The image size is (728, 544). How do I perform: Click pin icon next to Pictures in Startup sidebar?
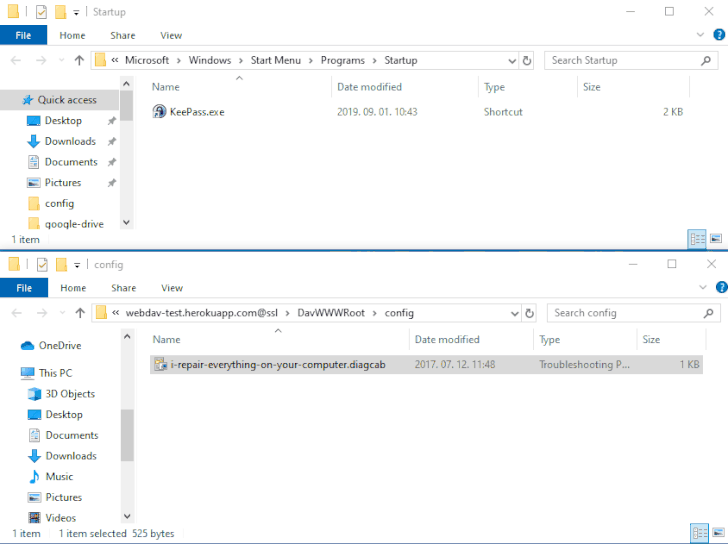tap(112, 183)
